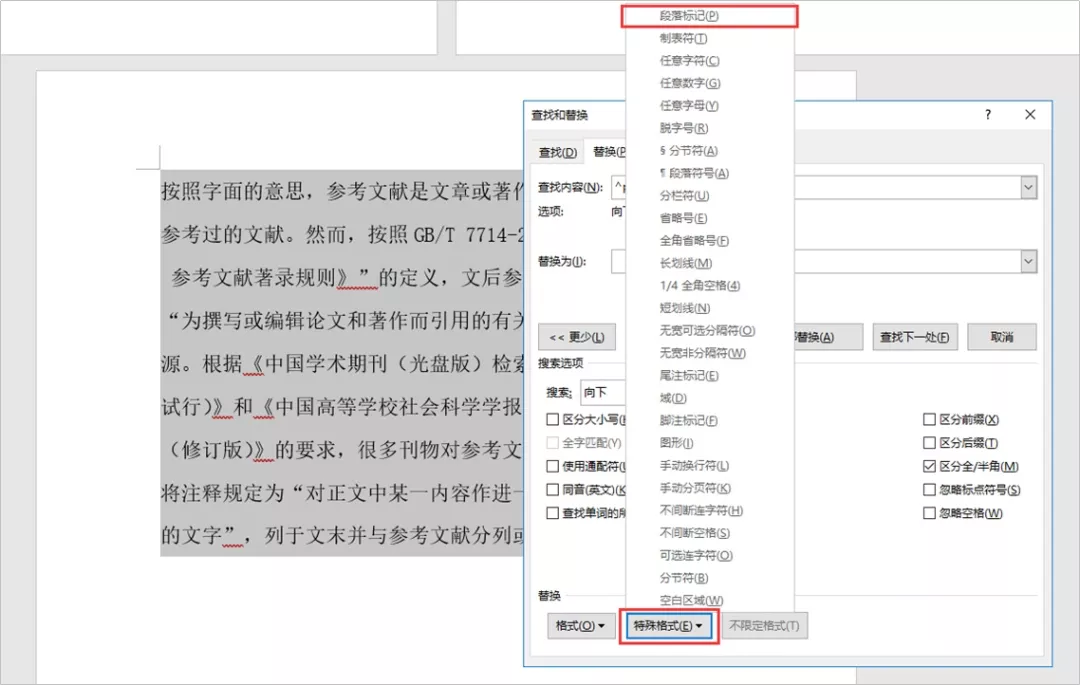
Task: Enable the 忽略空格 checkbox
Action: point(928,512)
